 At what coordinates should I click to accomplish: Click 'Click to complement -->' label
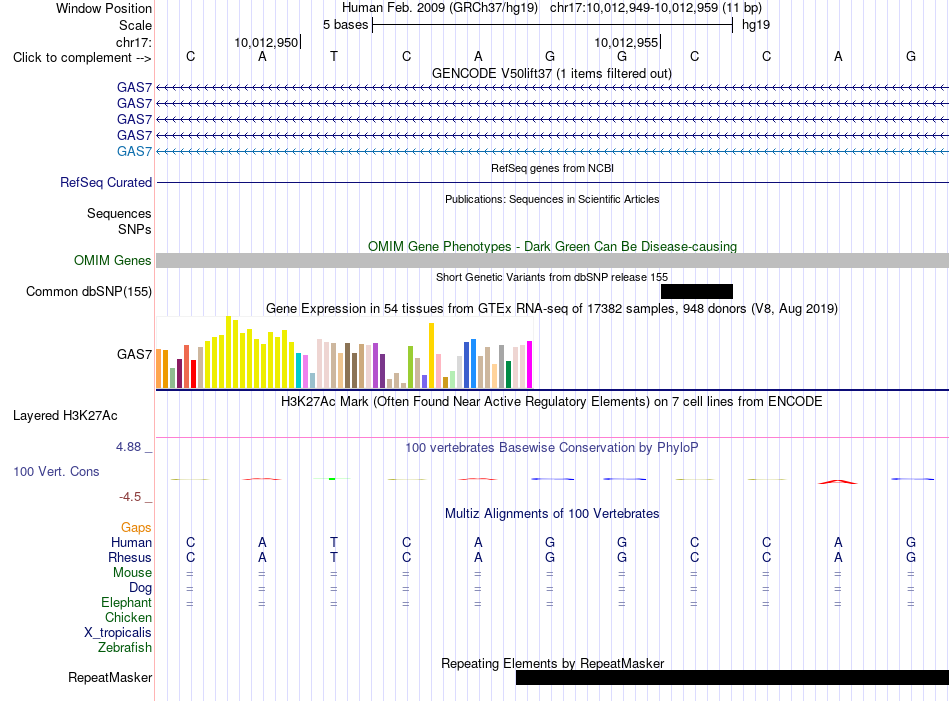[82, 58]
